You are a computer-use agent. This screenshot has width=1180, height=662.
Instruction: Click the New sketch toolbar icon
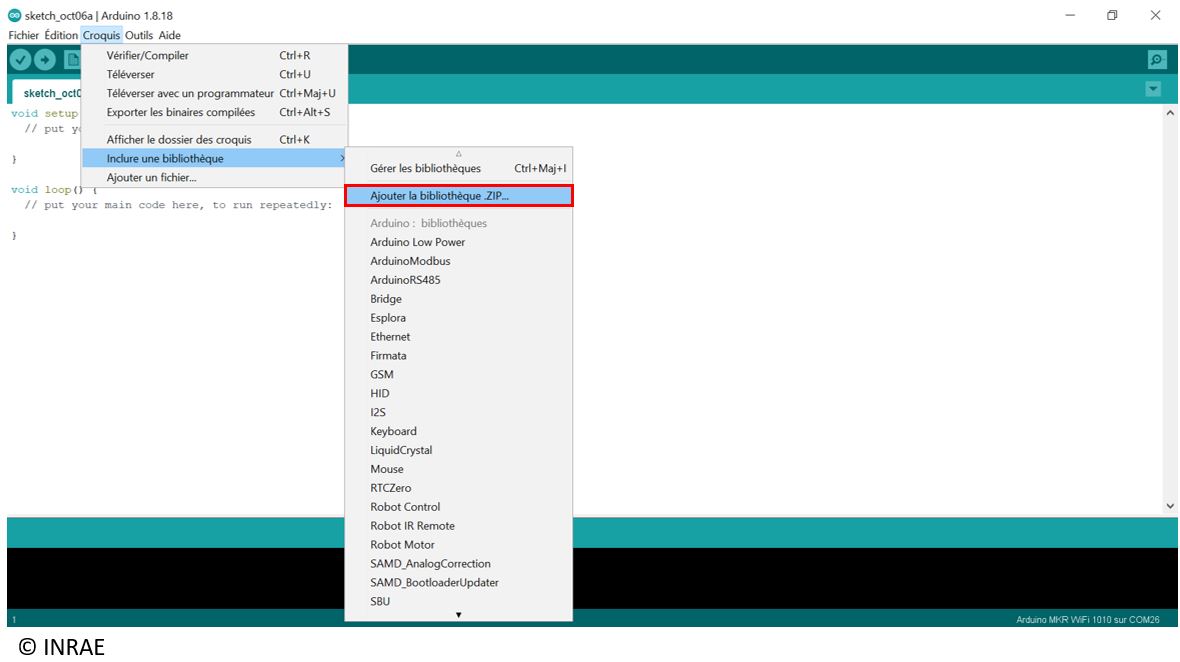coord(72,60)
